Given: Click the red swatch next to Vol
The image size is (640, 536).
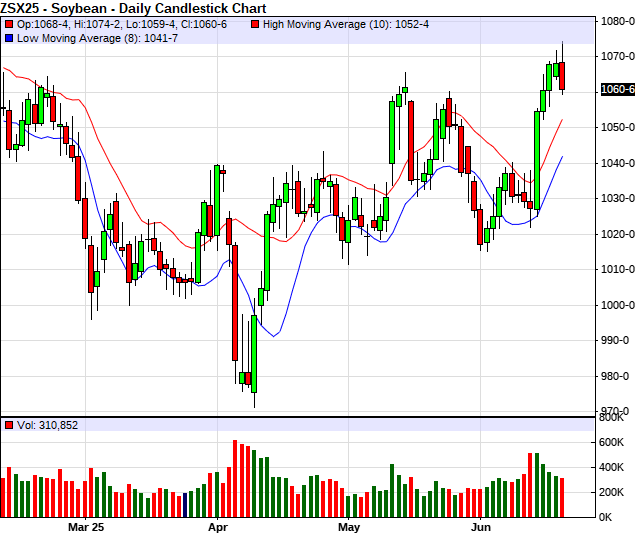Looking at the screenshot, I should [10, 425].
